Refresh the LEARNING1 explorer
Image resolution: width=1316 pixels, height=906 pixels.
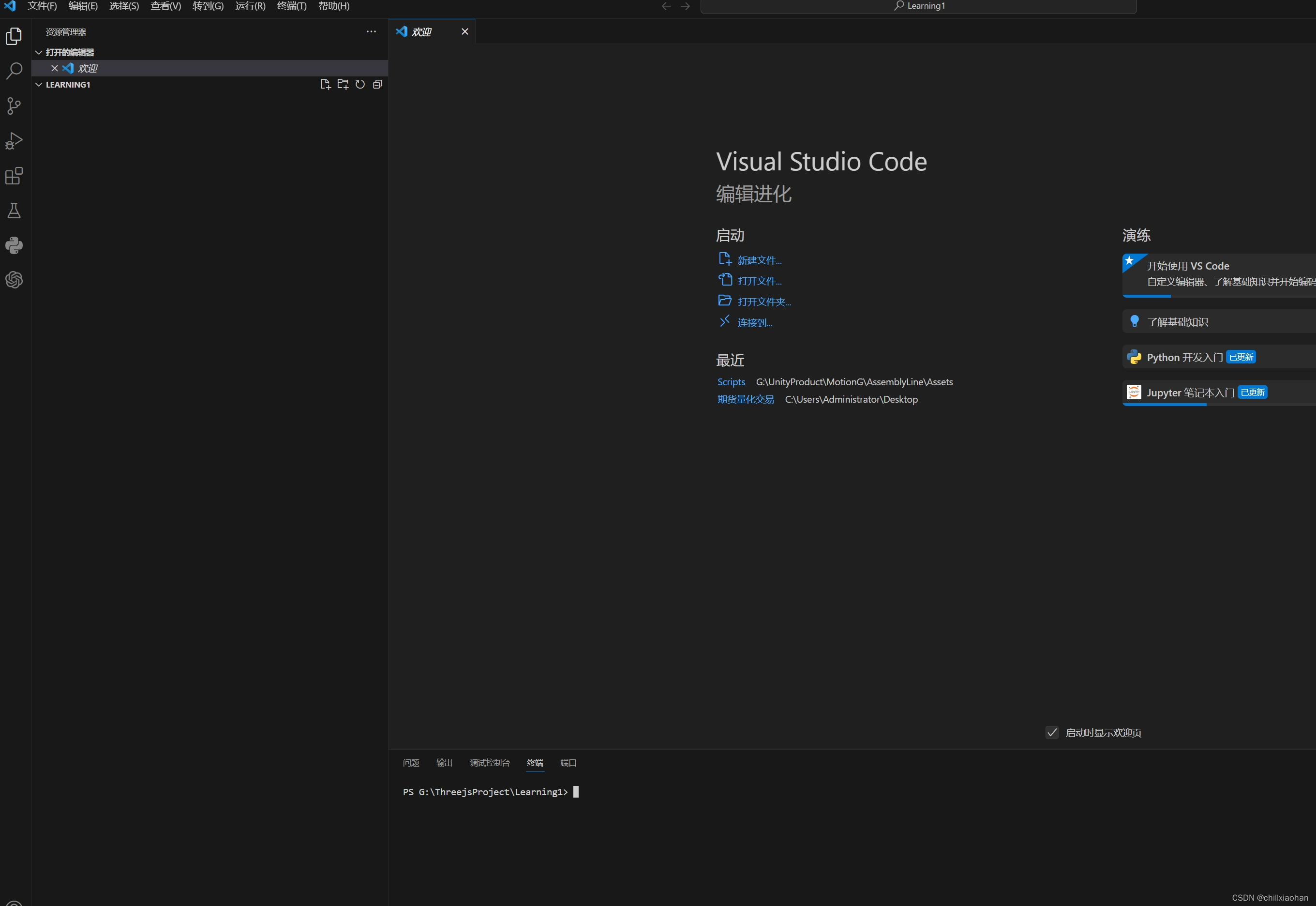[360, 85]
